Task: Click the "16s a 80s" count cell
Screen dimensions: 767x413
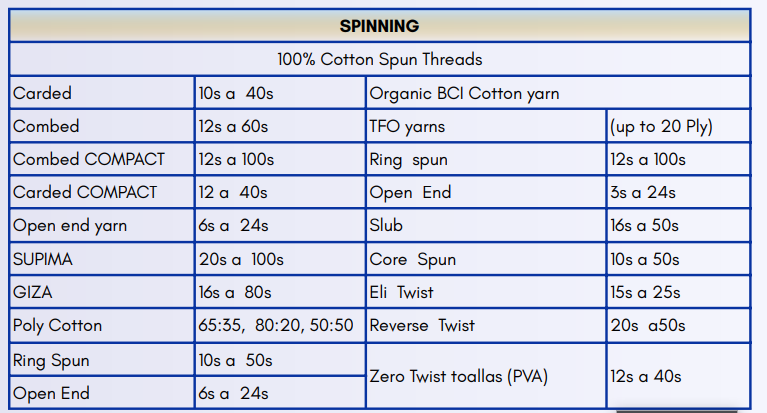Action: click(236, 292)
